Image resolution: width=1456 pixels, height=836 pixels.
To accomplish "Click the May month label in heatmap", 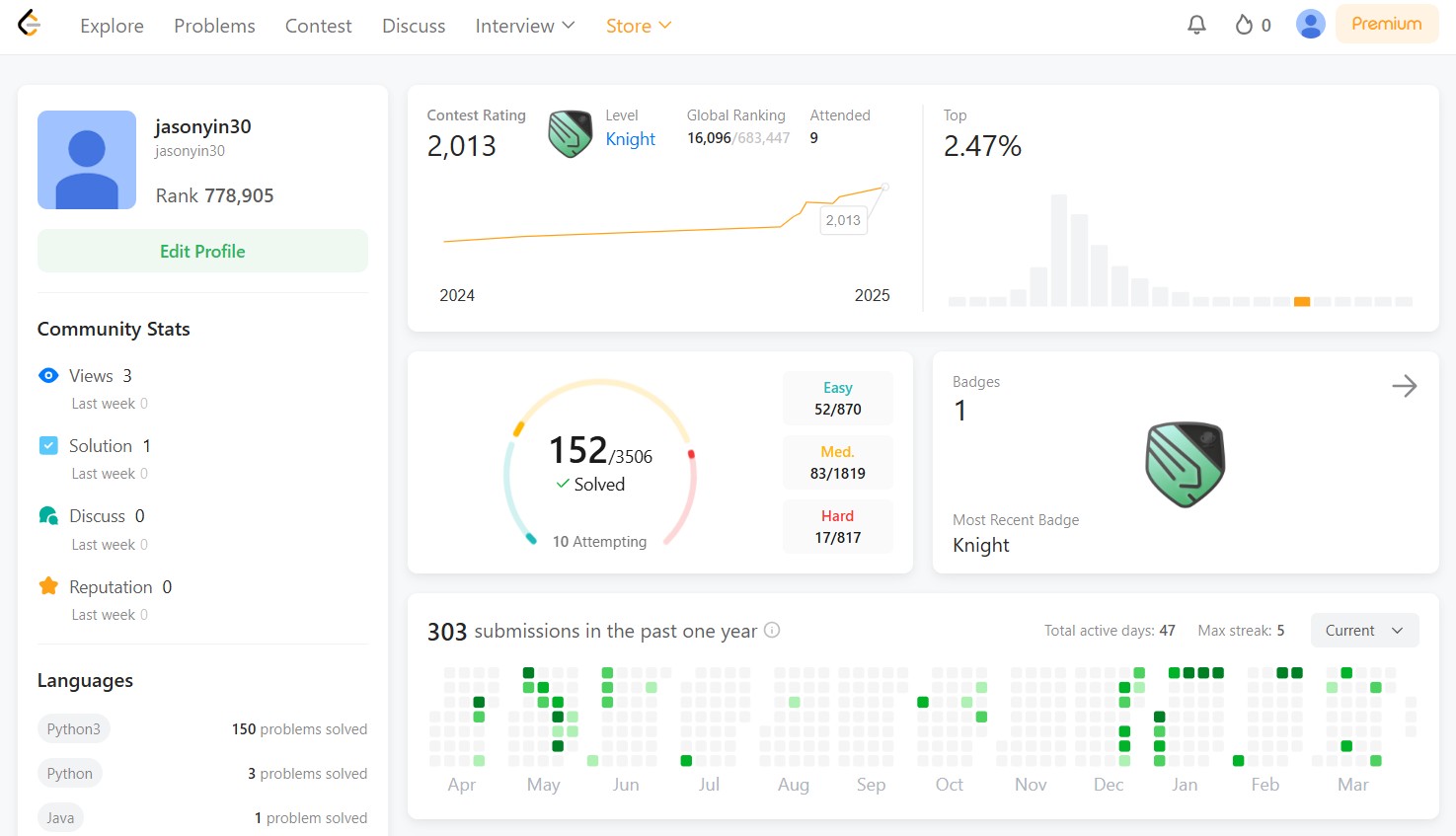I will pyautogui.click(x=544, y=785).
